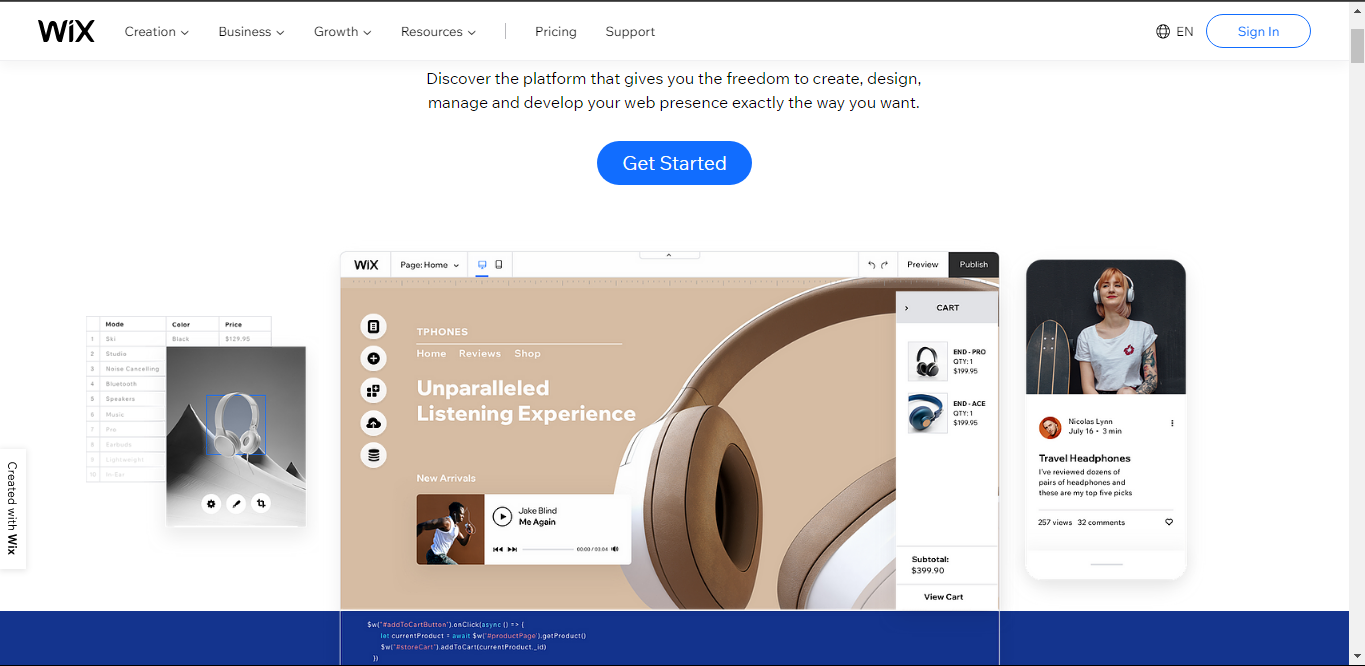Viewport: 1365px width, 666px height.
Task: Collapse editor top bar with arrow tab
Action: click(669, 255)
